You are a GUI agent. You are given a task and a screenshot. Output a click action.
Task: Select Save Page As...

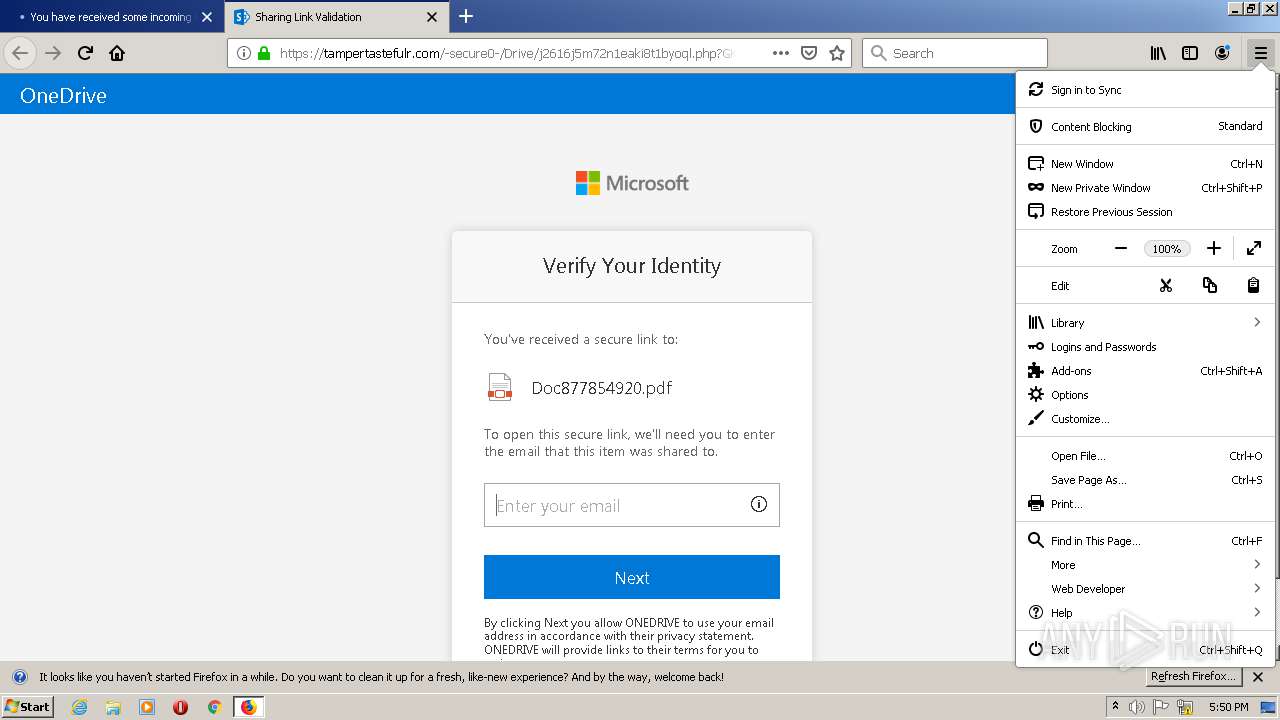[1145, 480]
